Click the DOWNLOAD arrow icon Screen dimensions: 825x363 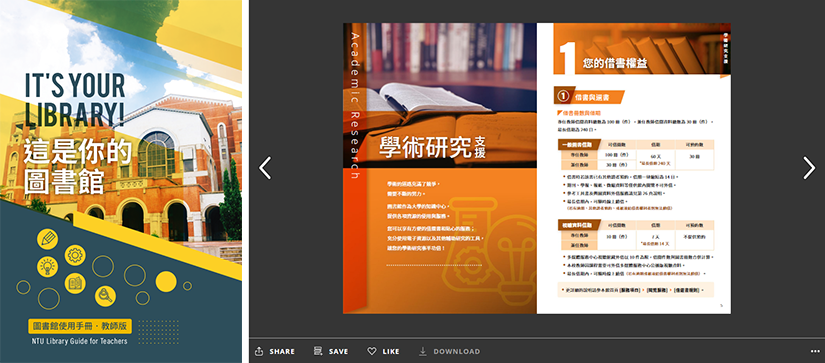[x=423, y=351]
